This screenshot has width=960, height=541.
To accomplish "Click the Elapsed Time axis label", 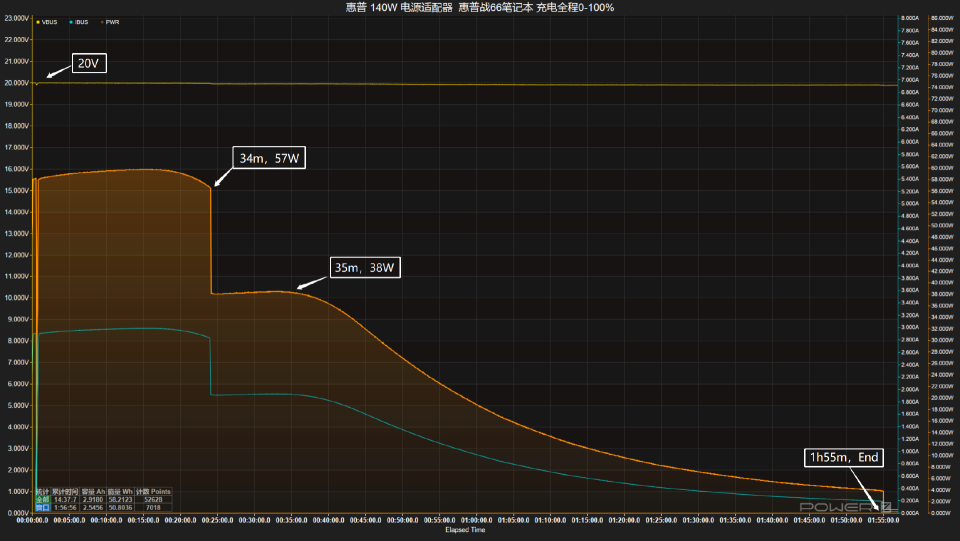I will [x=465, y=530].
